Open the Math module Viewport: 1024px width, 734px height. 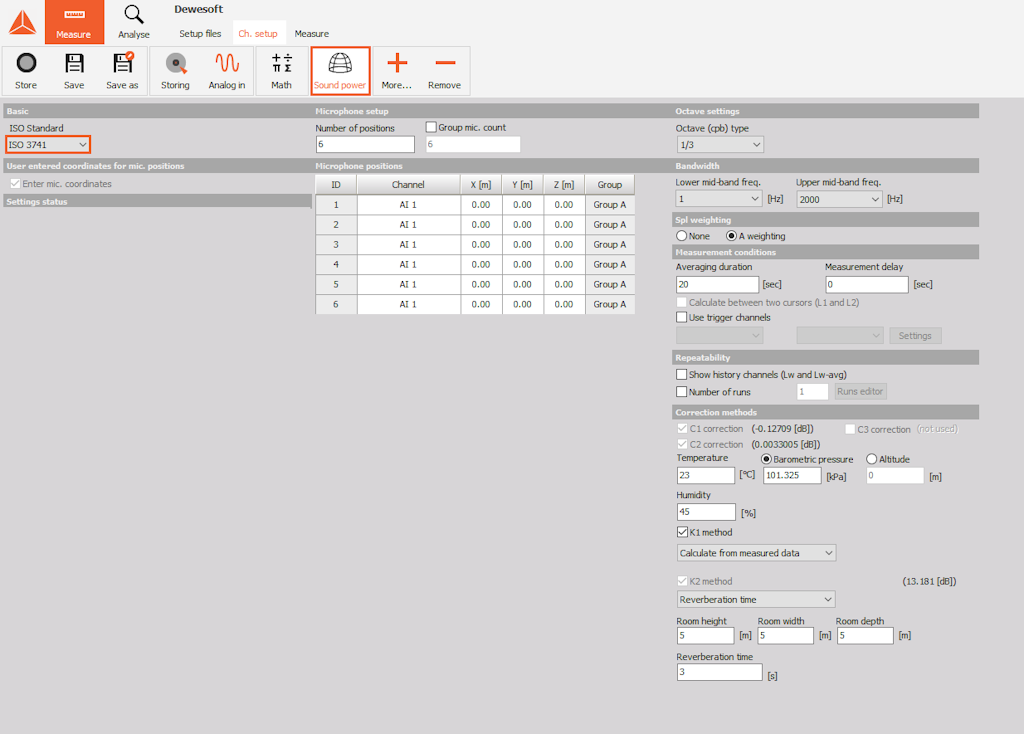(281, 71)
